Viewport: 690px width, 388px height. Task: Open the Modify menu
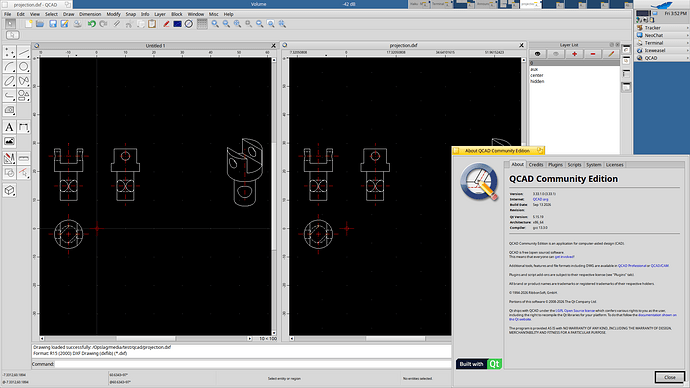point(114,14)
